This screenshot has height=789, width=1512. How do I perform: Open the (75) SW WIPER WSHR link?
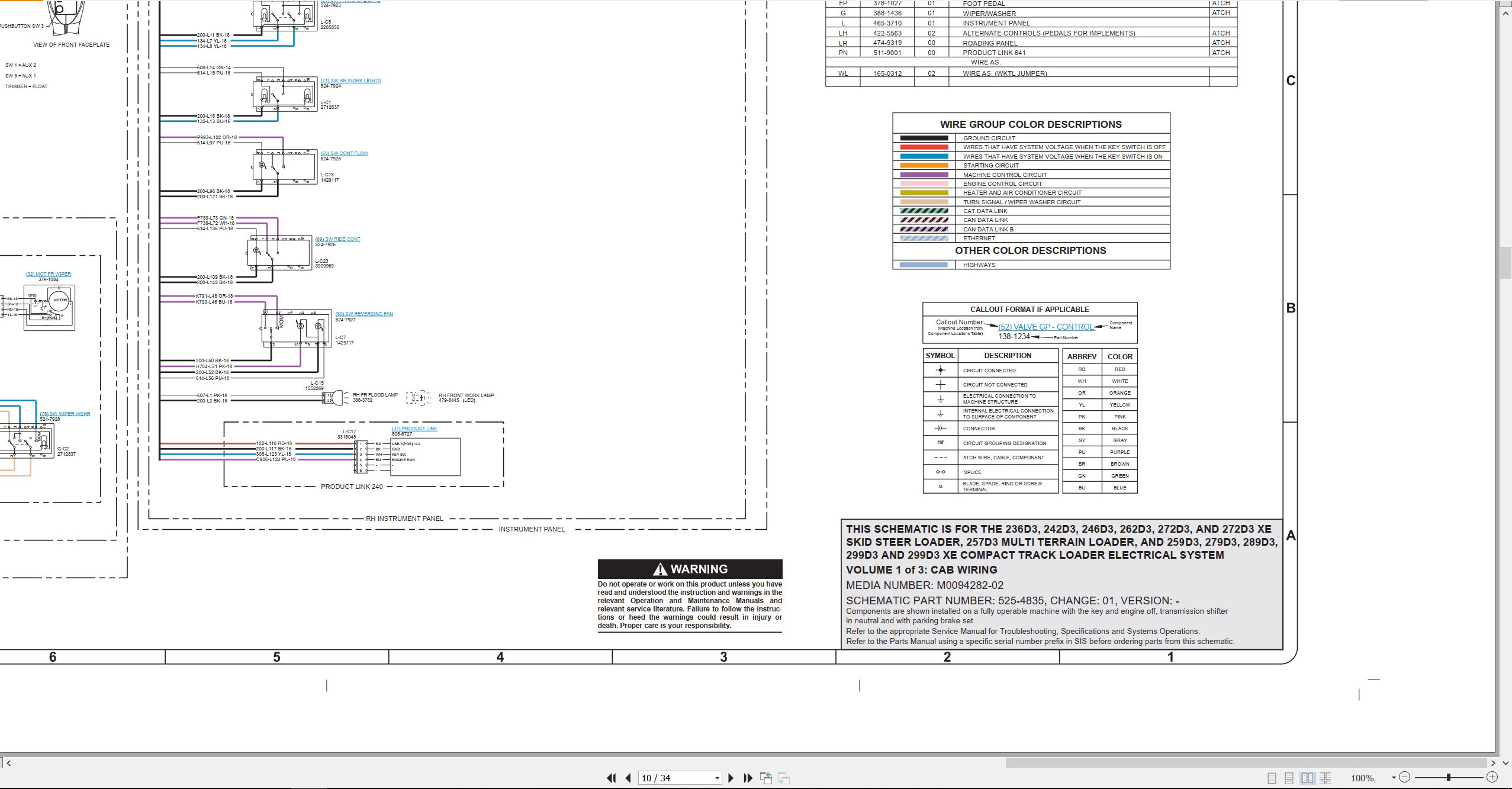[65, 414]
